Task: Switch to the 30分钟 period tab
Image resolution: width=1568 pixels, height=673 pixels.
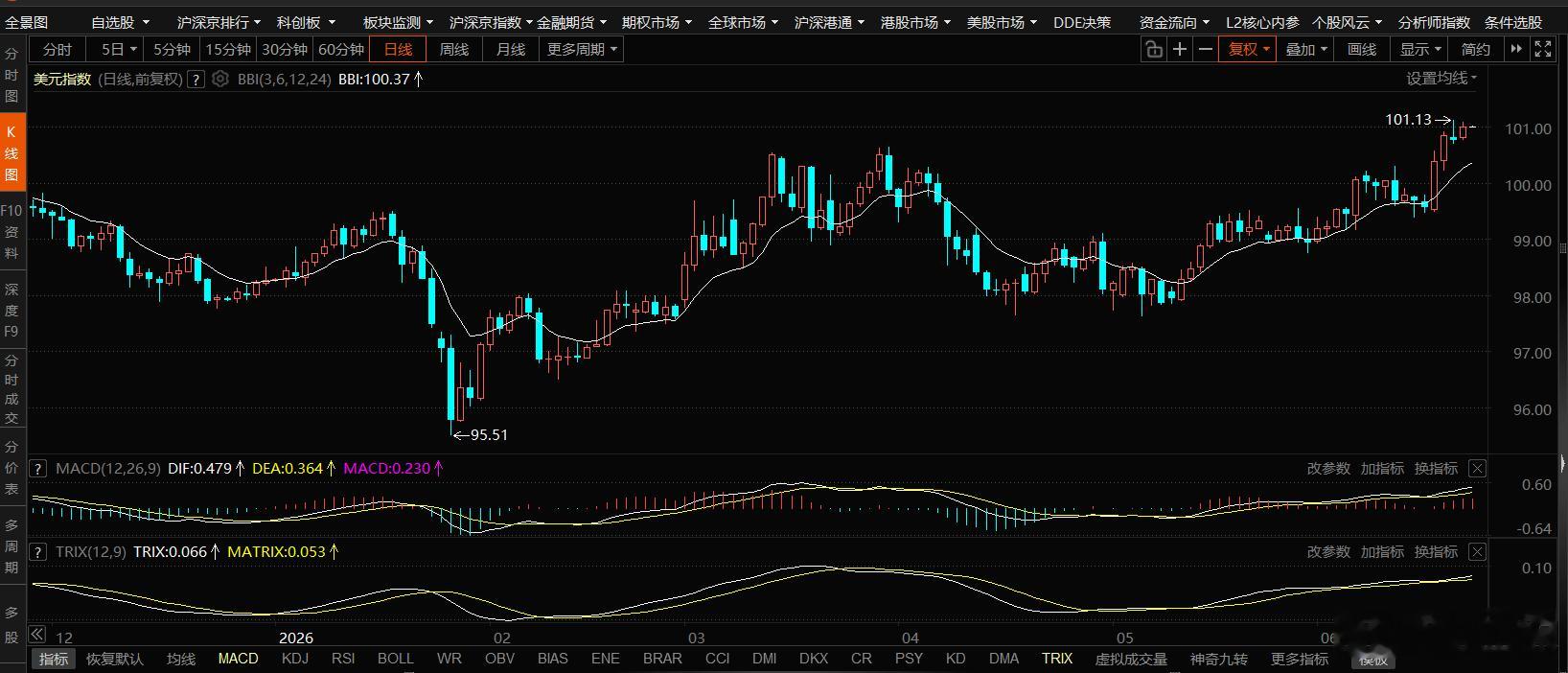Action: [x=285, y=49]
